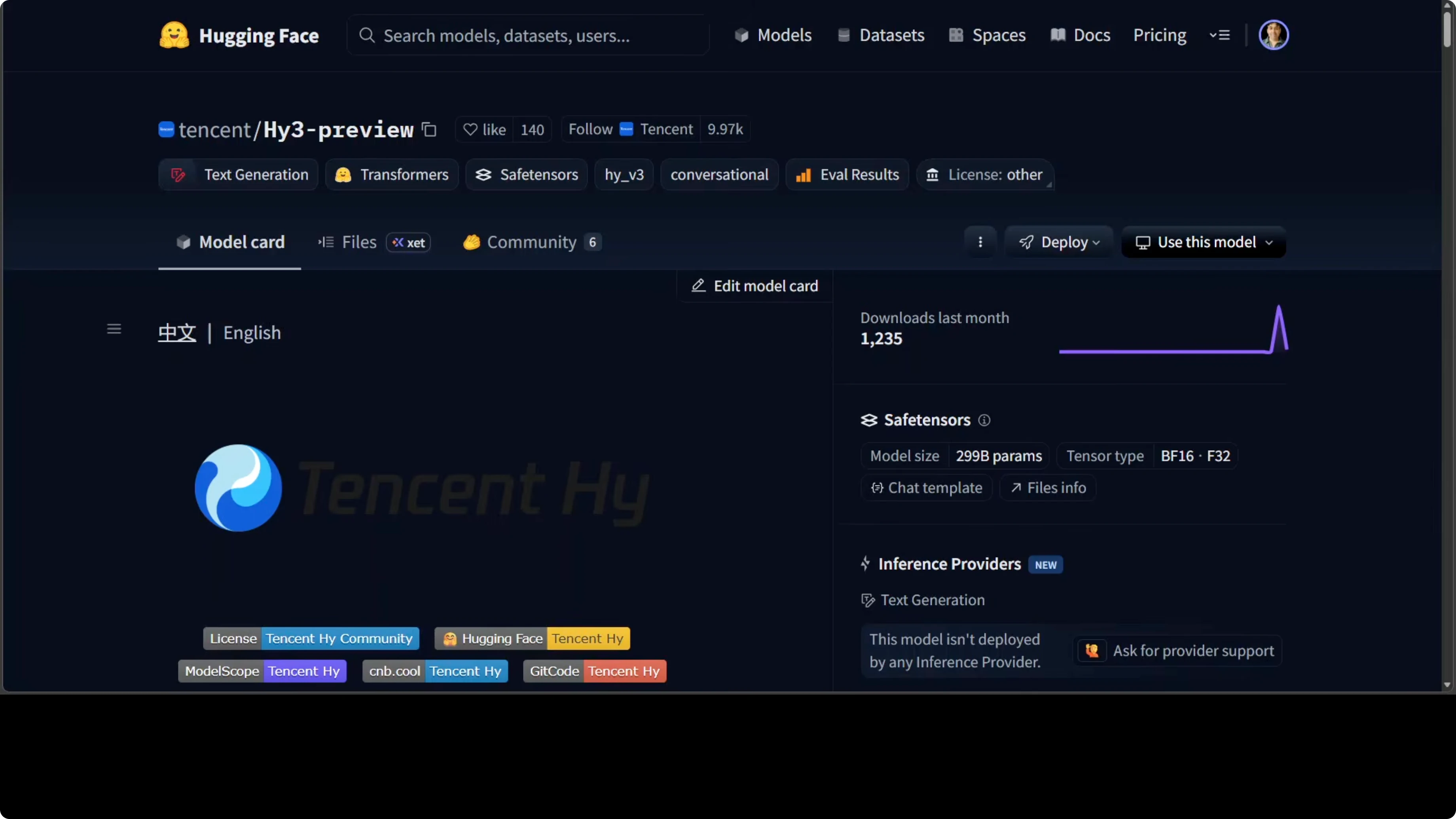1456x819 pixels.
Task: Open the navbar more menu chevron
Action: coord(1220,35)
